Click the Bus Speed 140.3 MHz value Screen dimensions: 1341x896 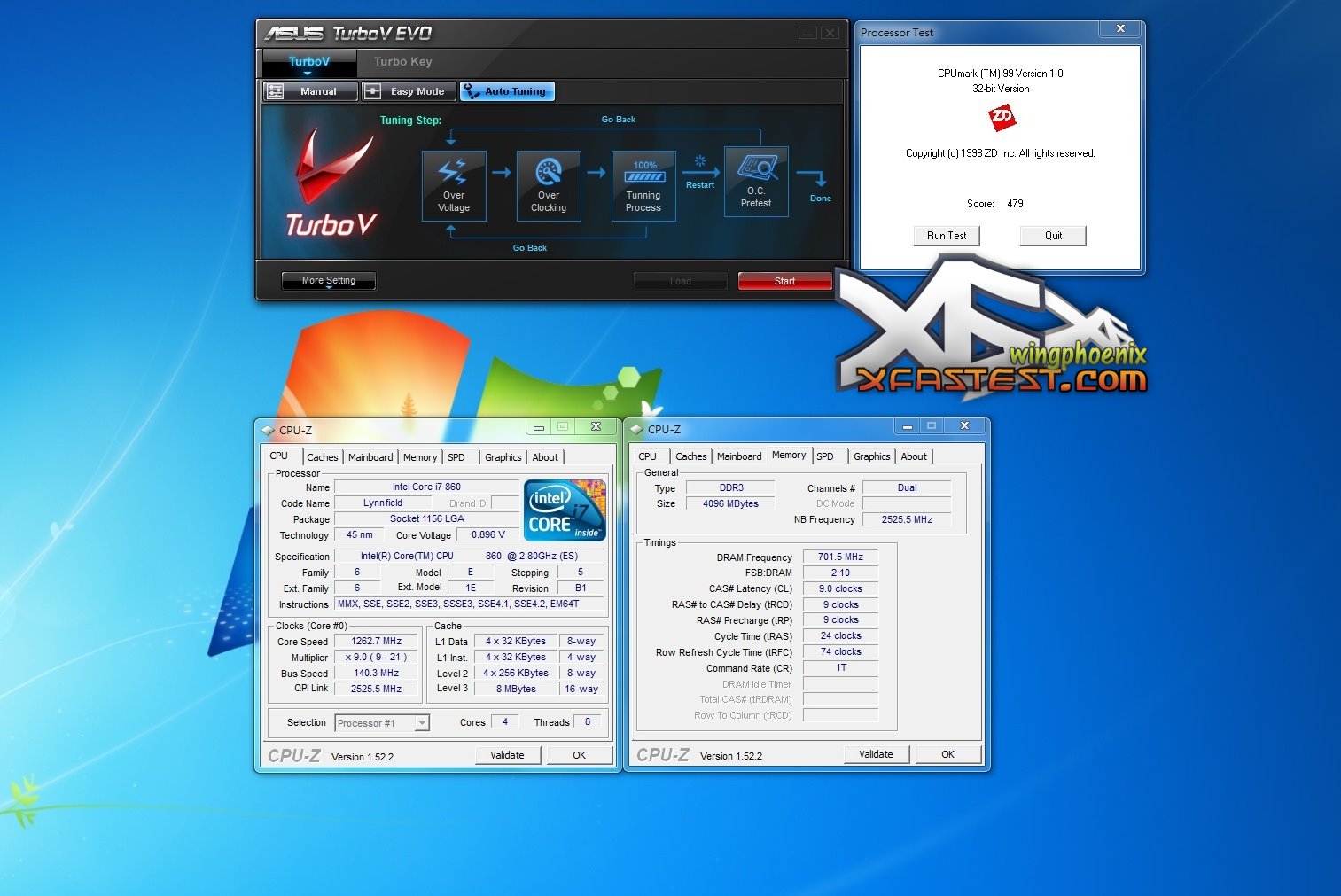[377, 674]
